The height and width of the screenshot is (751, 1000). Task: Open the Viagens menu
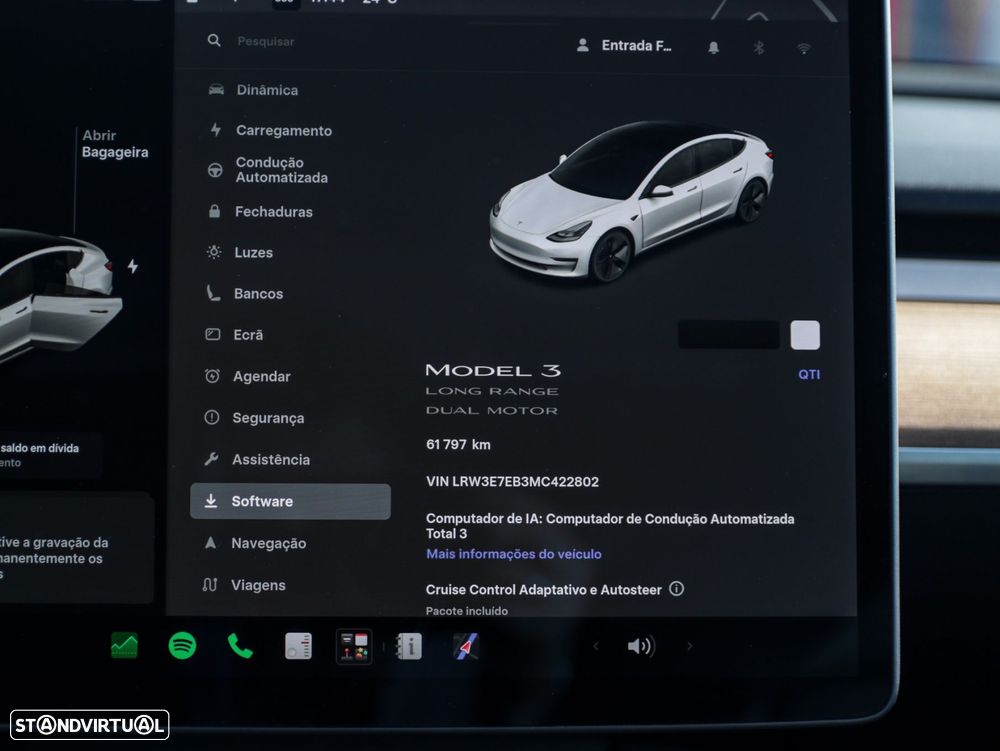pos(244,585)
